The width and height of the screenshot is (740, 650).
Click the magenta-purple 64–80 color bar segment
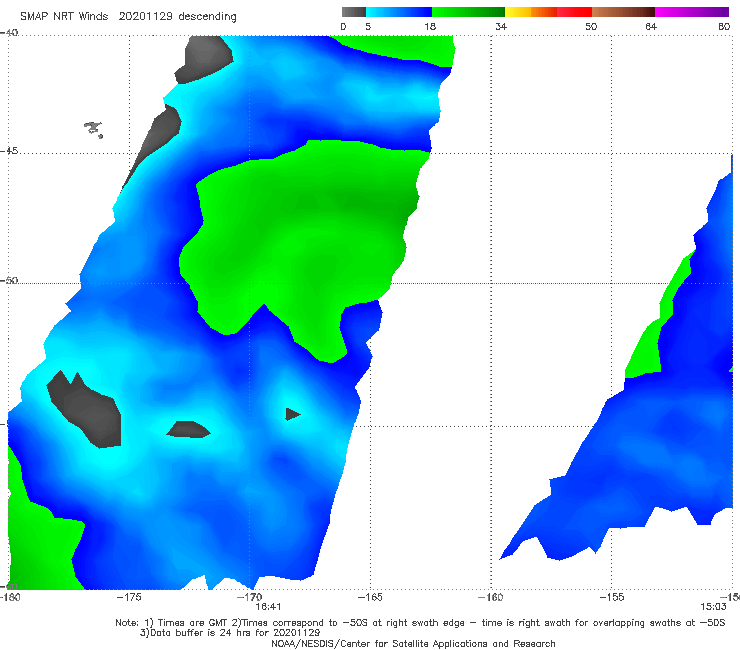[x=692, y=12]
